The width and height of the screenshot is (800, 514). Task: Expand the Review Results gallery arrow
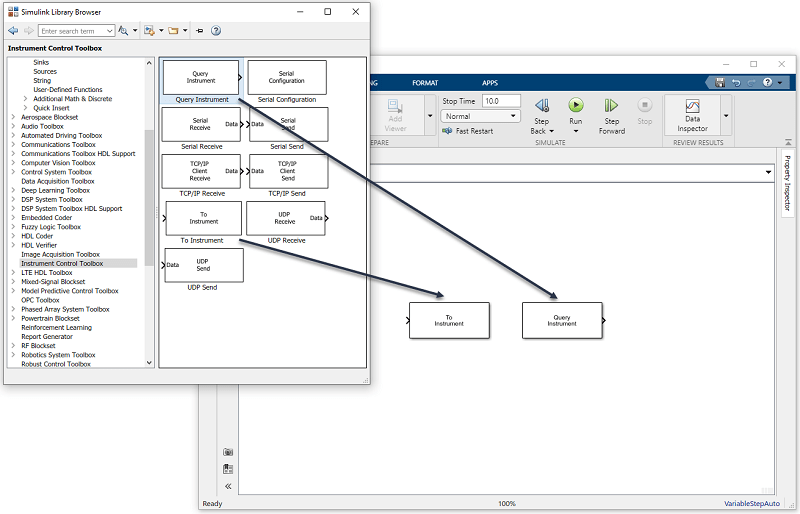[726, 116]
